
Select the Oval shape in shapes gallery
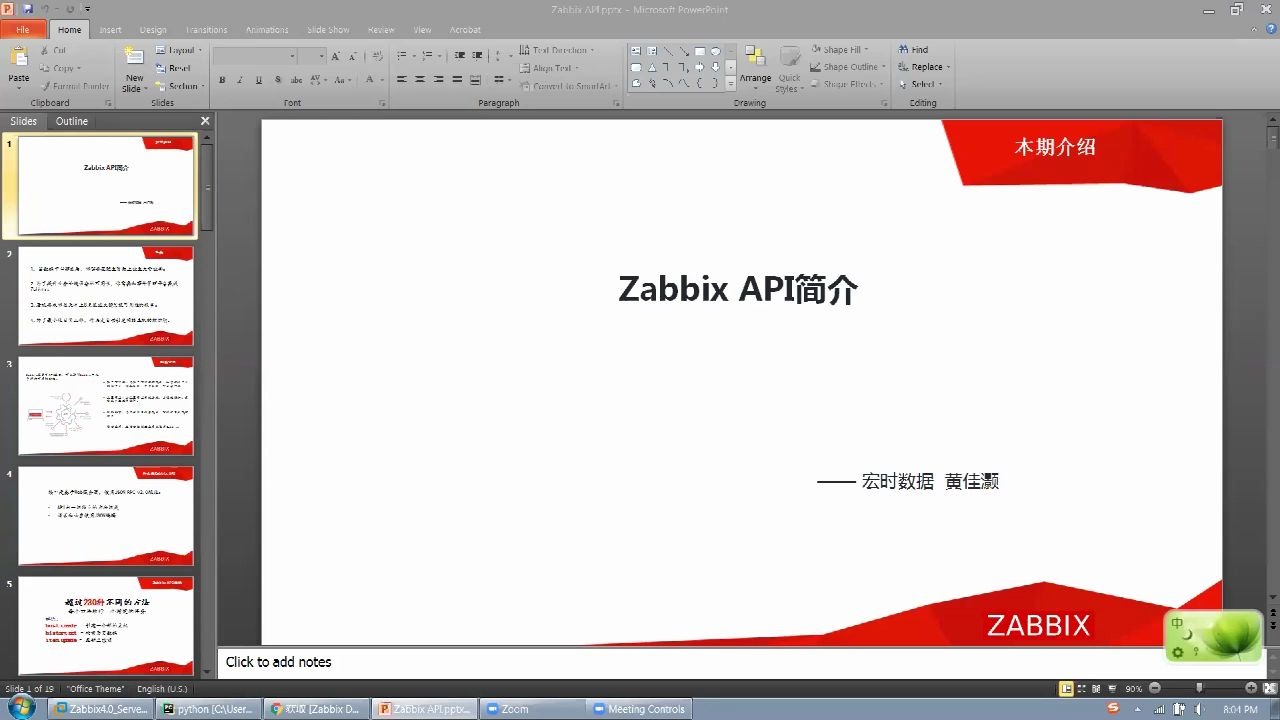click(716, 51)
